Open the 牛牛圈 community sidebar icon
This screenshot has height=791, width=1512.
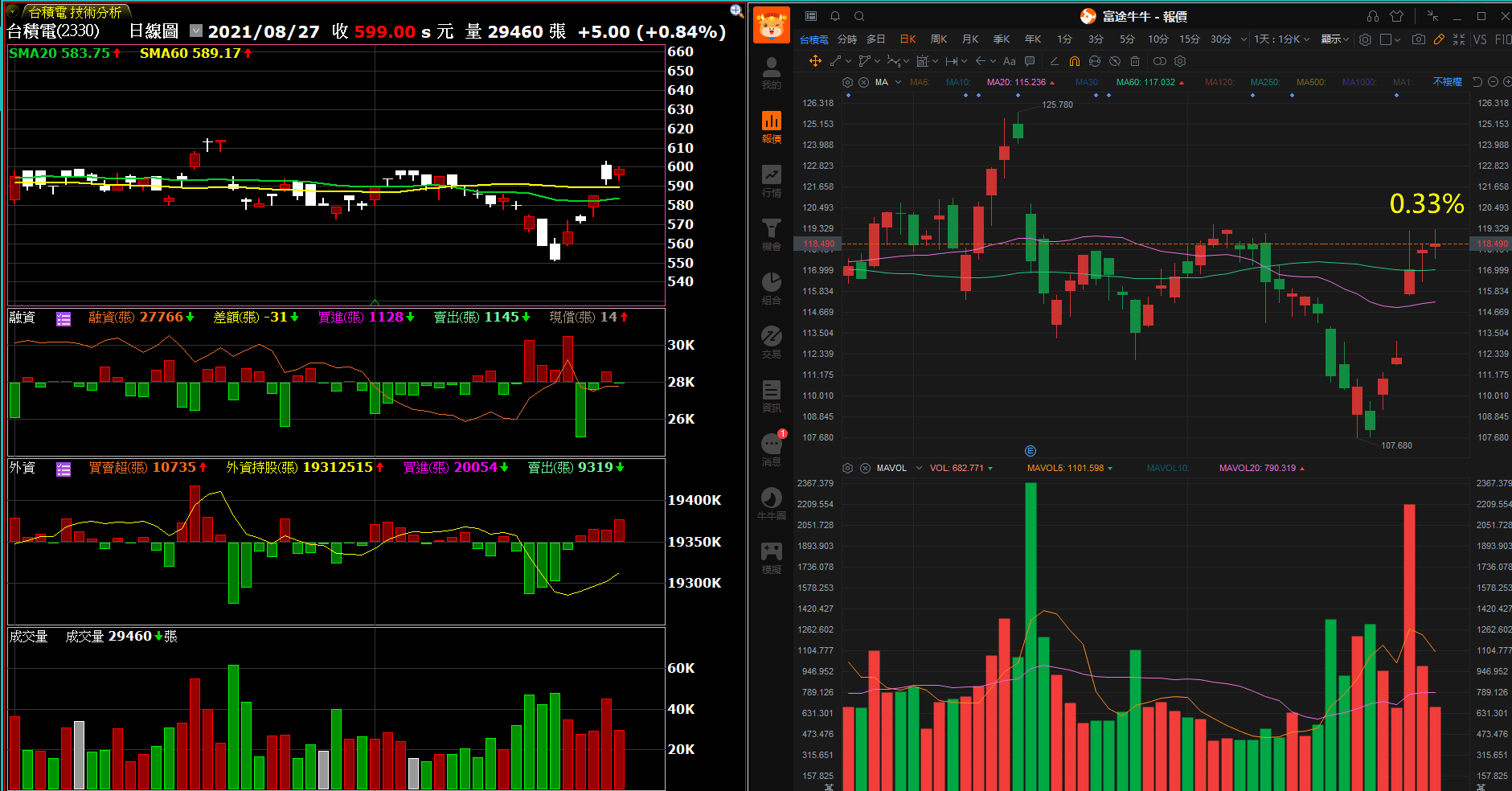771,504
